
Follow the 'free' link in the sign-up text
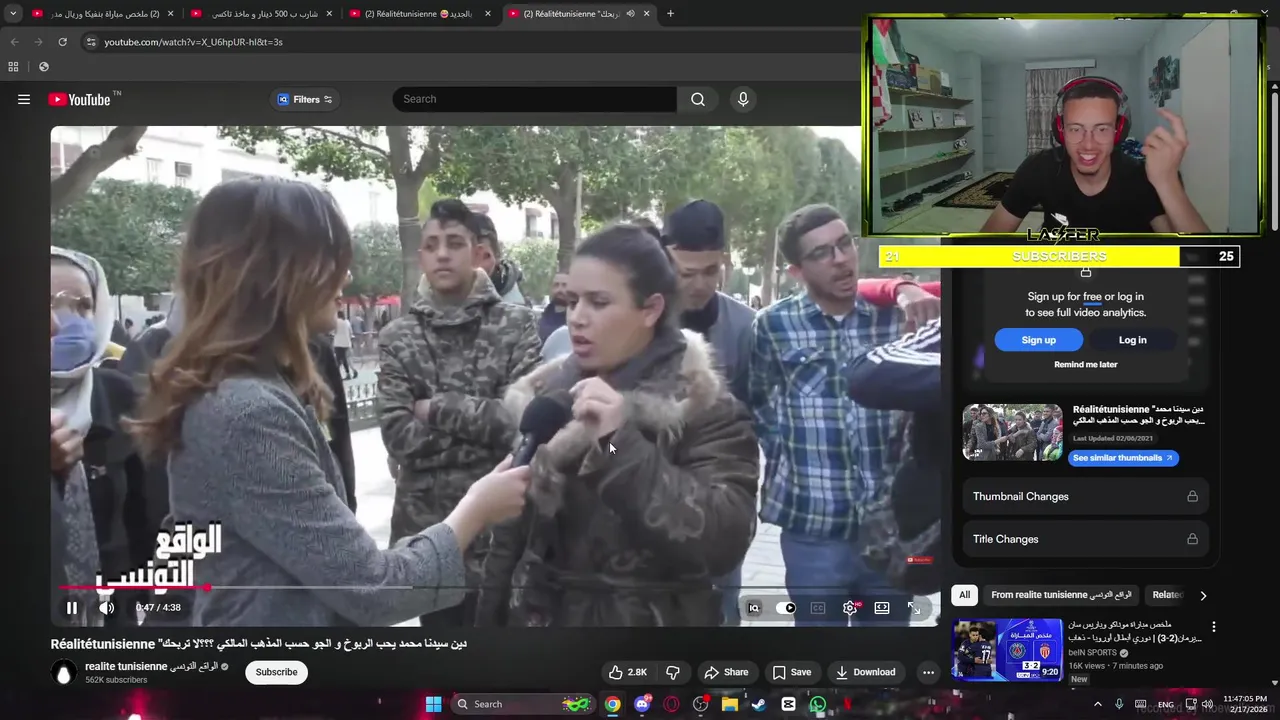[1092, 297]
